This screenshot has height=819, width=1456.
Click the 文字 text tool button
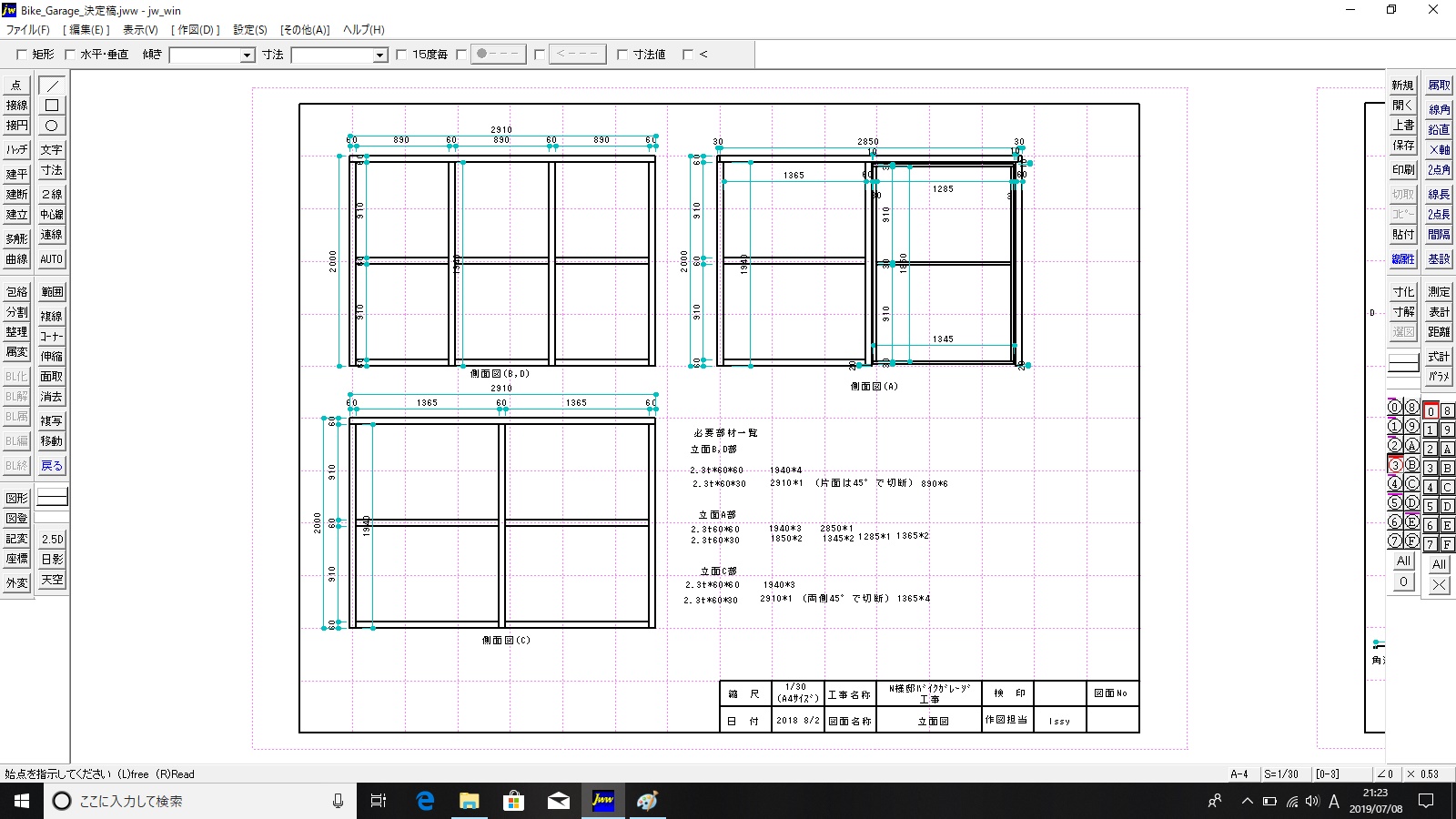tap(52, 149)
